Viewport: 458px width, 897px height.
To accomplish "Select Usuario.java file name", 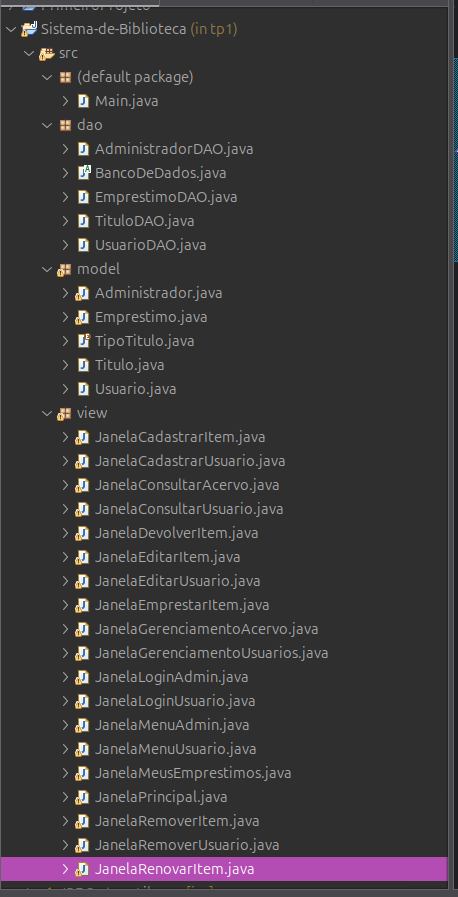I will click(x=136, y=389).
